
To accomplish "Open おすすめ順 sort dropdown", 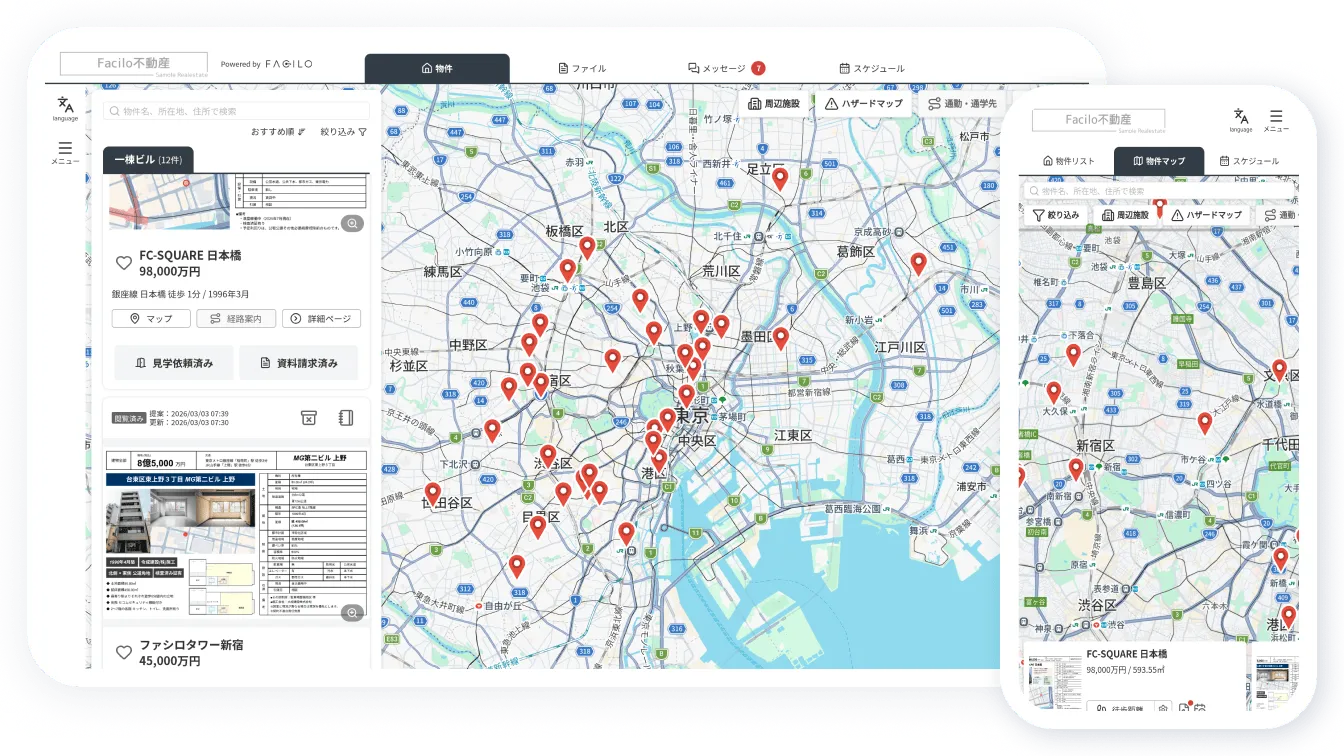I will click(278, 132).
